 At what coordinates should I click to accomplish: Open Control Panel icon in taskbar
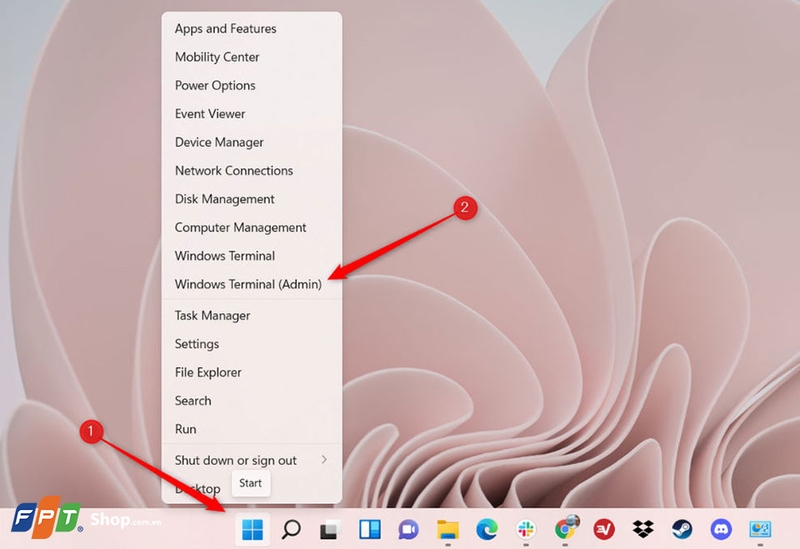pyautogui.click(x=760, y=530)
